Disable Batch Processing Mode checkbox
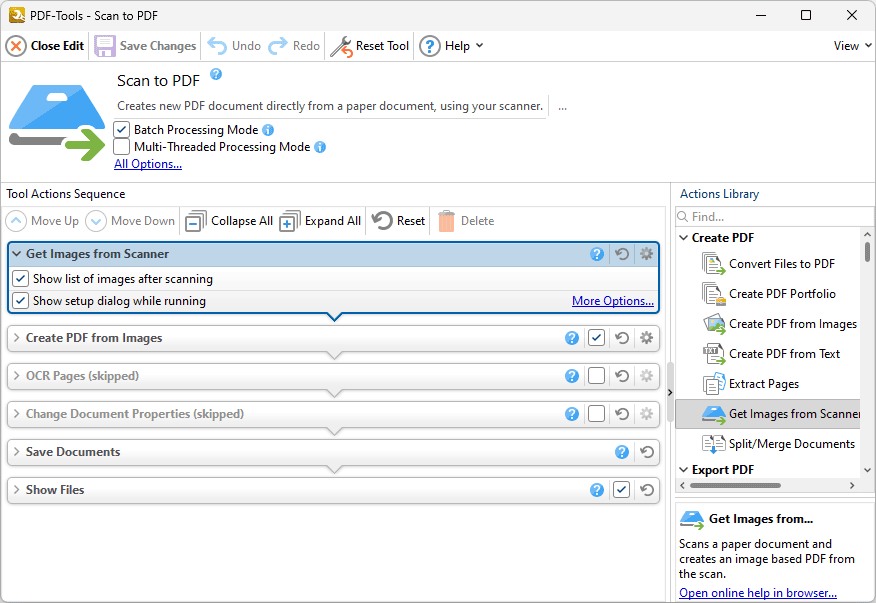The height and width of the screenshot is (603, 876). click(x=121, y=130)
